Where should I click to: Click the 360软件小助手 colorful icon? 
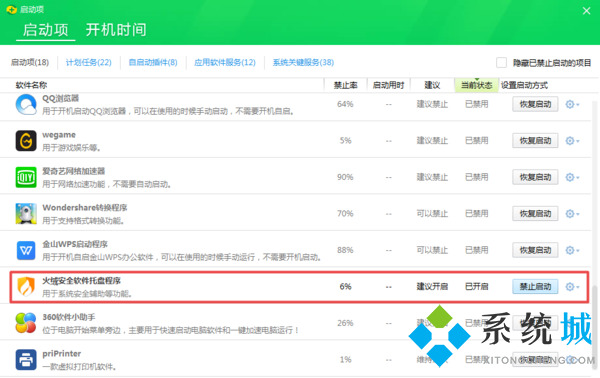[x=26, y=323]
